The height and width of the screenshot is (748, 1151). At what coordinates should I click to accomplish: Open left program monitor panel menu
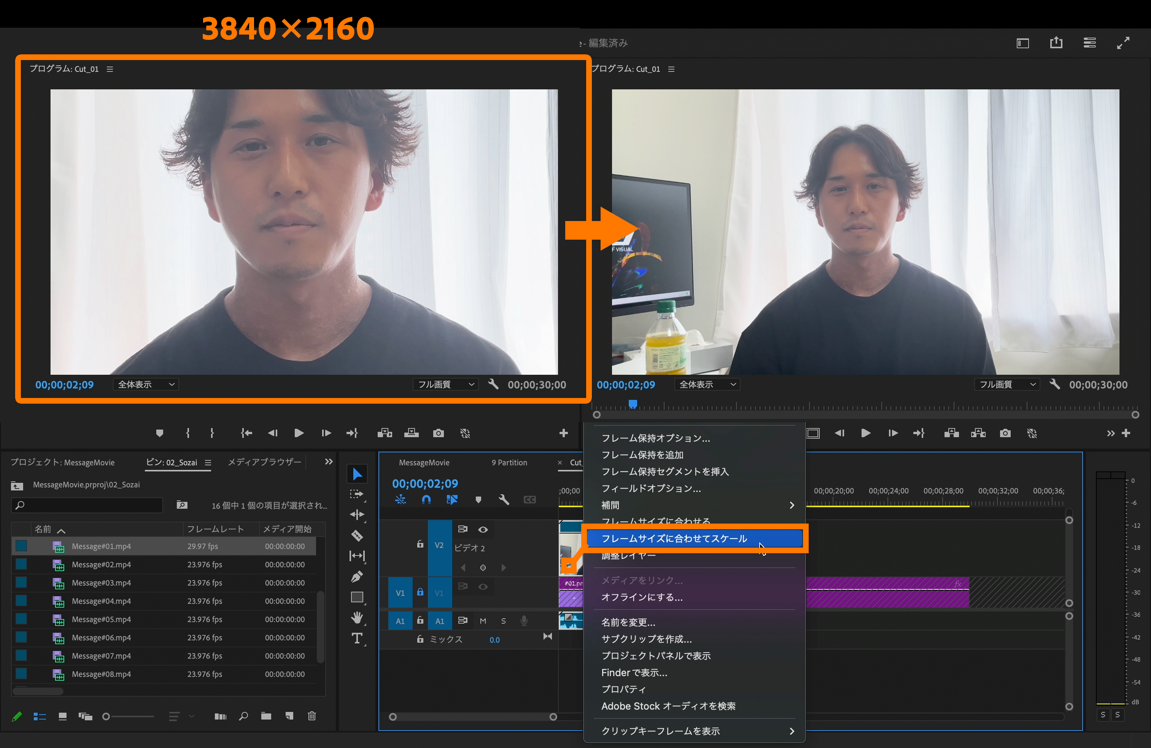[x=110, y=69]
